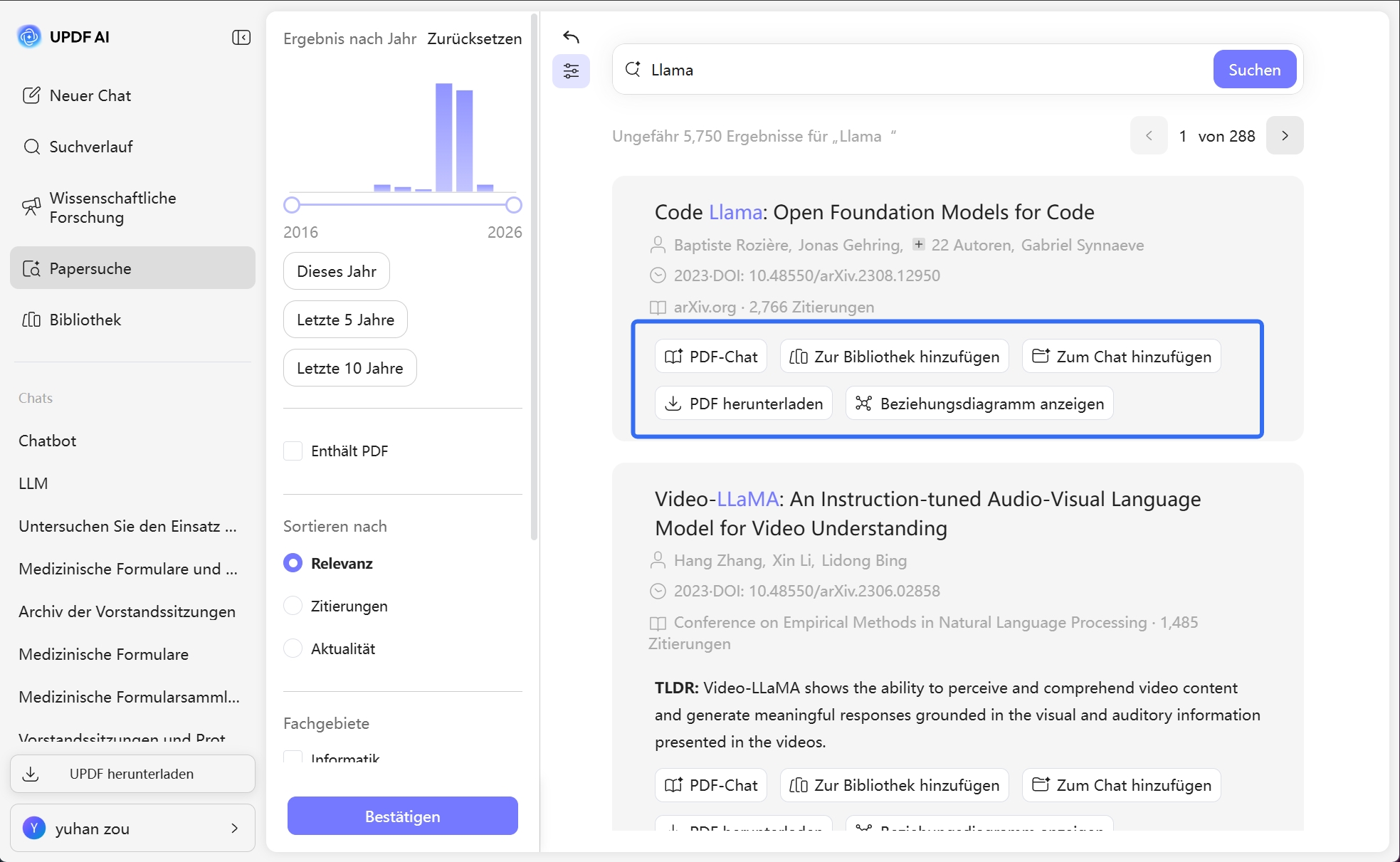Select the Zitierungen sort radio button
1400x862 pixels.
pyautogui.click(x=293, y=606)
